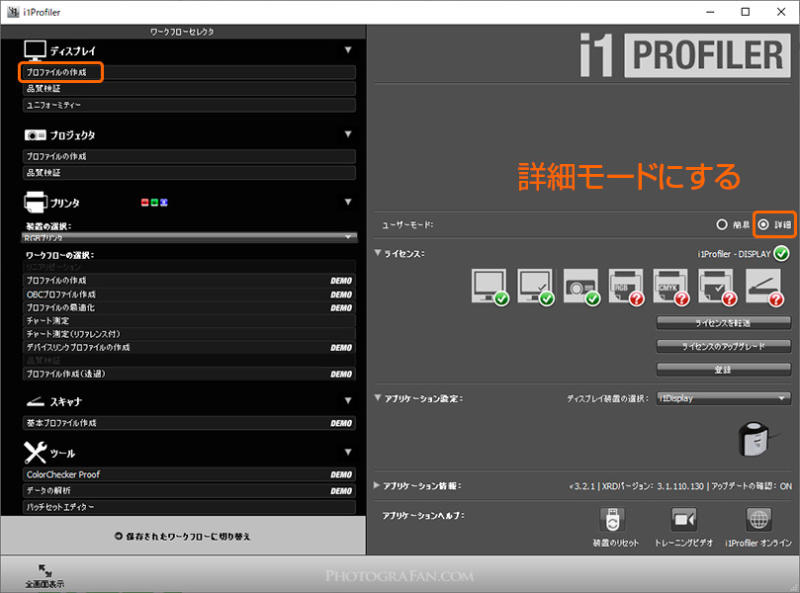Click the Scanner section icon
The height and width of the screenshot is (593, 800).
point(35,402)
